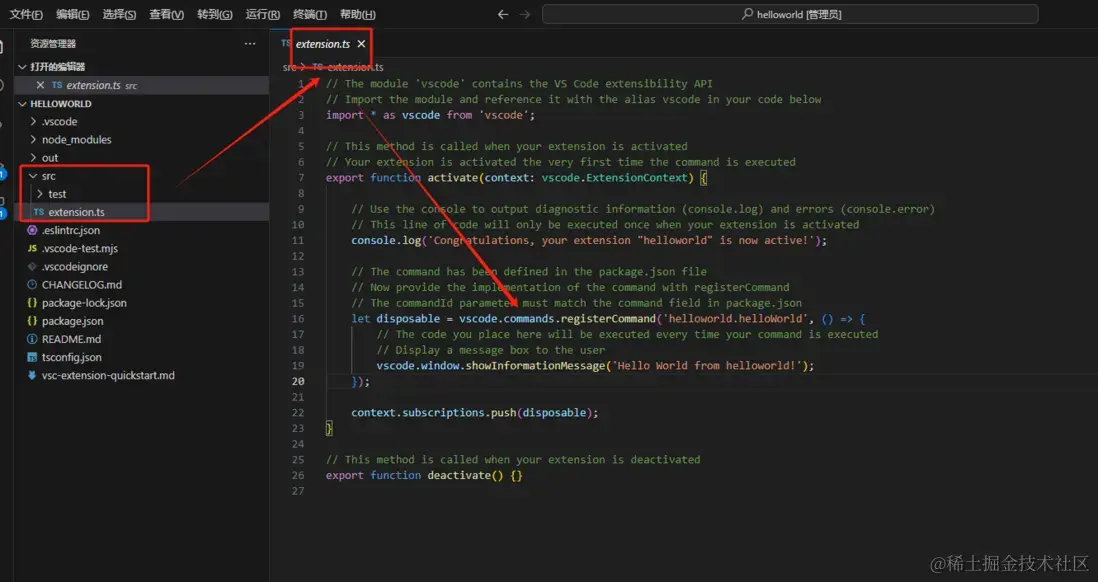Screen dimensions: 1098x582
Task: Click the src breadcrumb segment
Action: pos(289,67)
